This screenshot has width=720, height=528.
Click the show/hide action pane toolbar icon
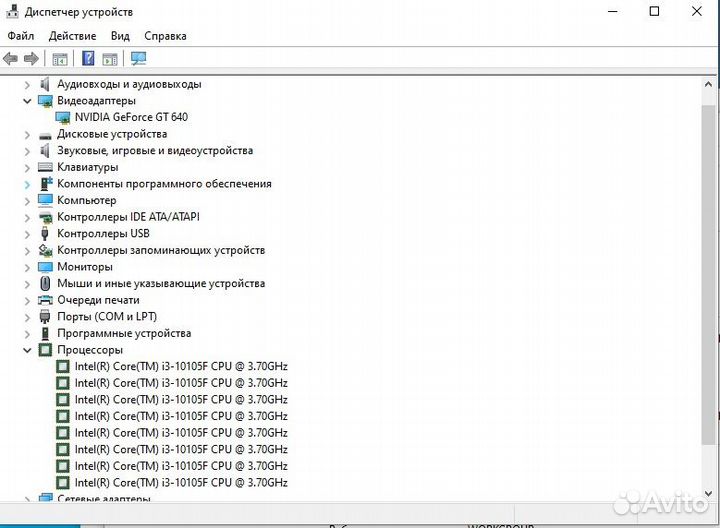(110, 59)
